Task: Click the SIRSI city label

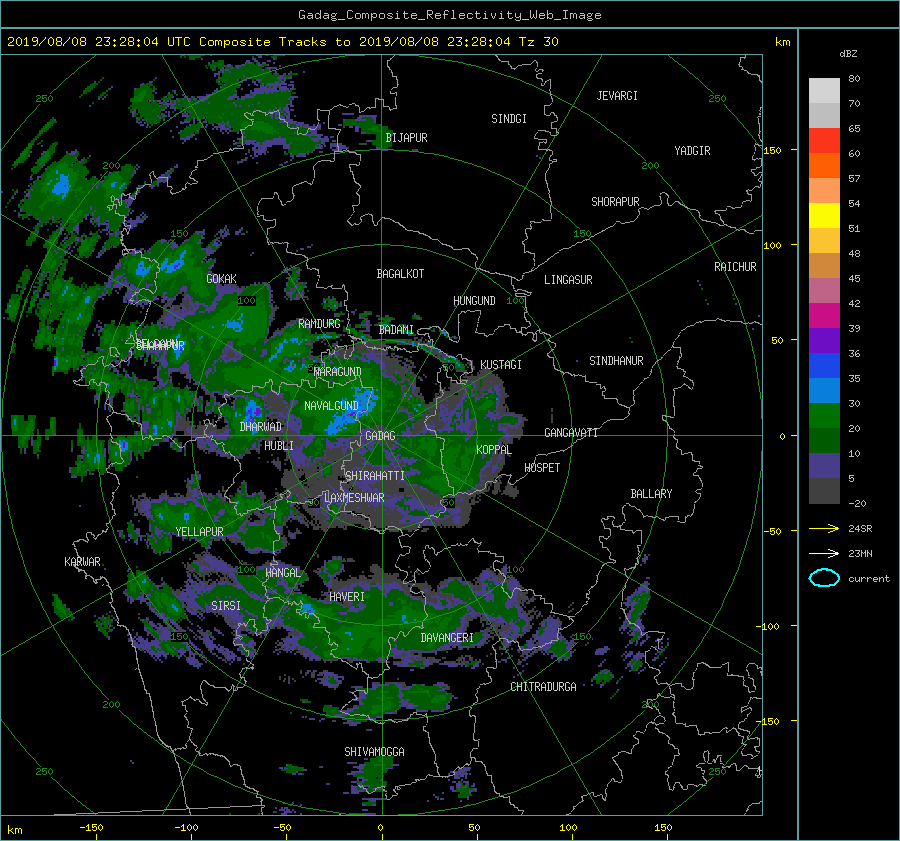Action: point(226,606)
